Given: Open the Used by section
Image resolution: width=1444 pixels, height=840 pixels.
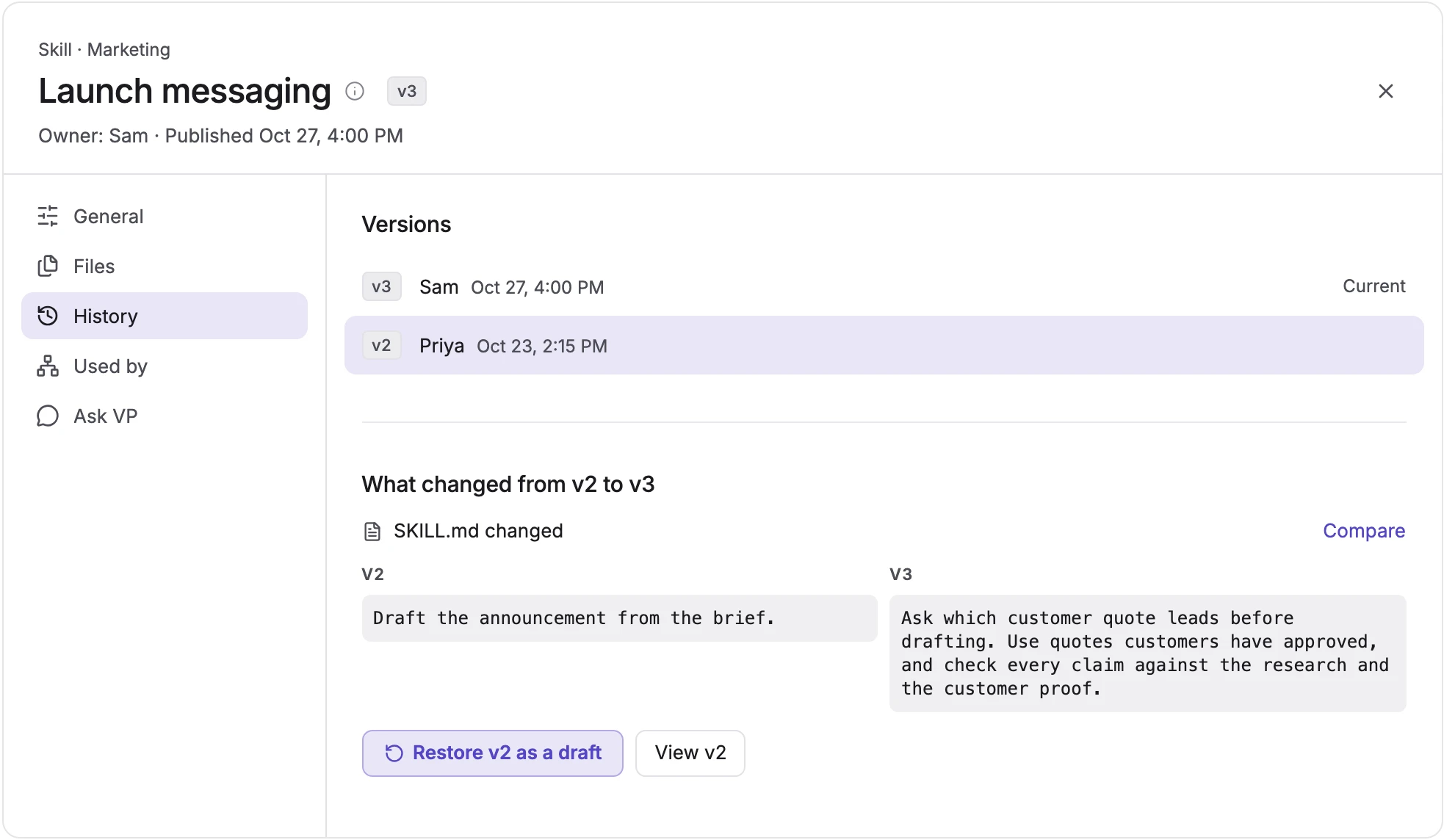Looking at the screenshot, I should tap(165, 366).
